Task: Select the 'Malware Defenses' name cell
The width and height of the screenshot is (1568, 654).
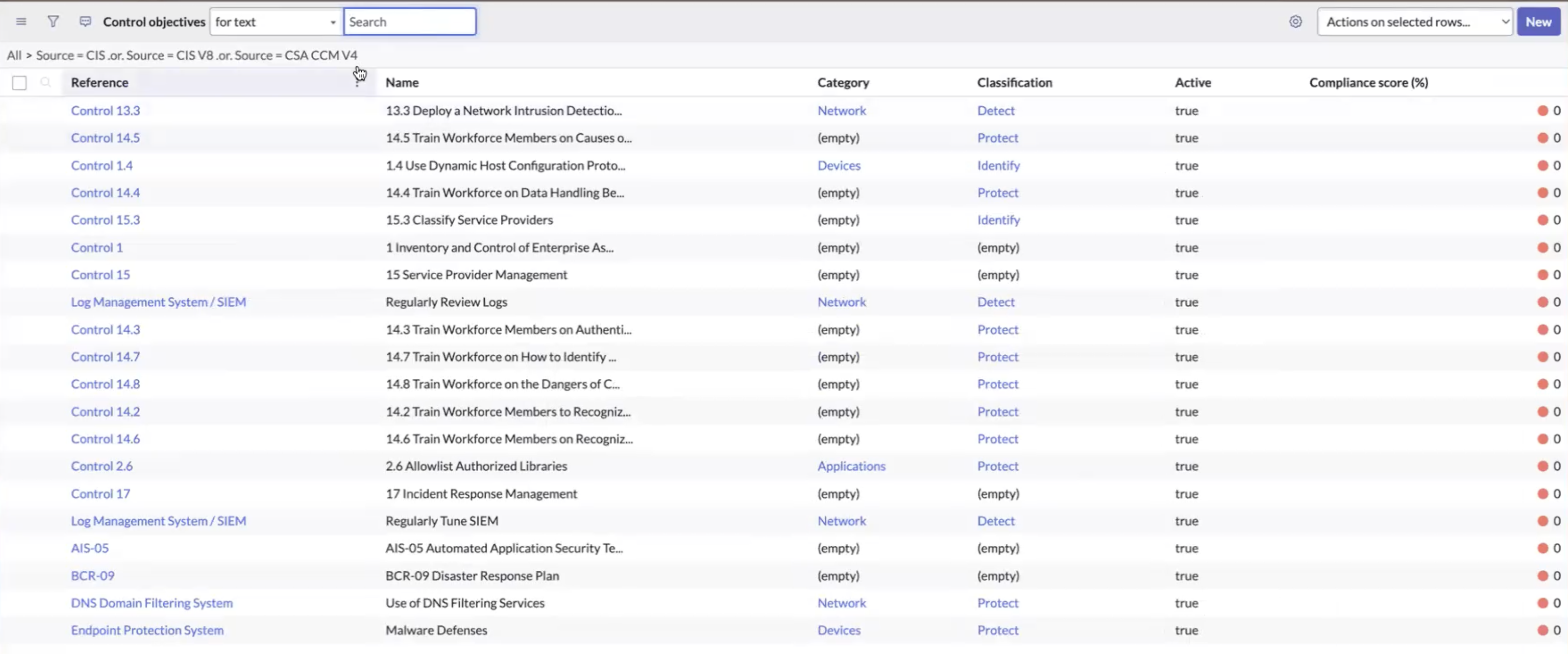Action: [x=436, y=630]
